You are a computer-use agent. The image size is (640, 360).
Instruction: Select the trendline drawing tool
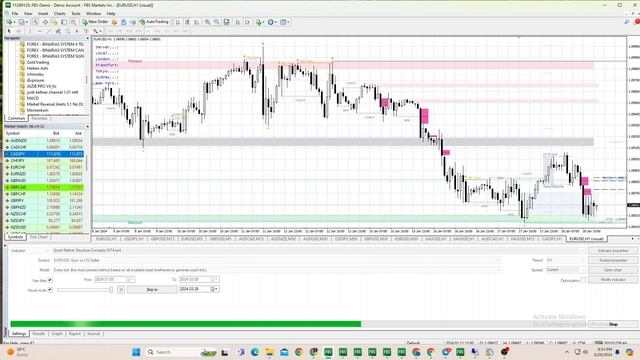point(49,31)
